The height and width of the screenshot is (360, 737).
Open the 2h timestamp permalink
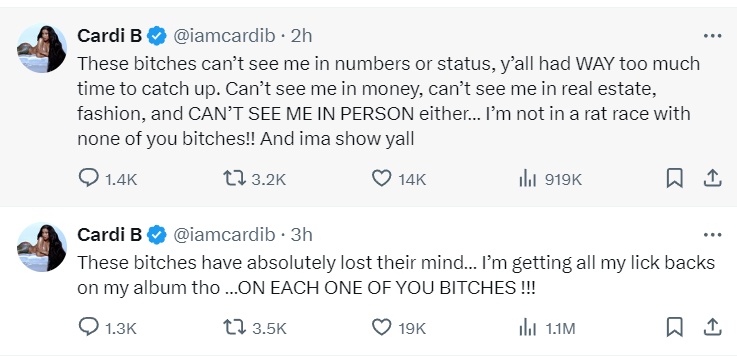point(301,36)
